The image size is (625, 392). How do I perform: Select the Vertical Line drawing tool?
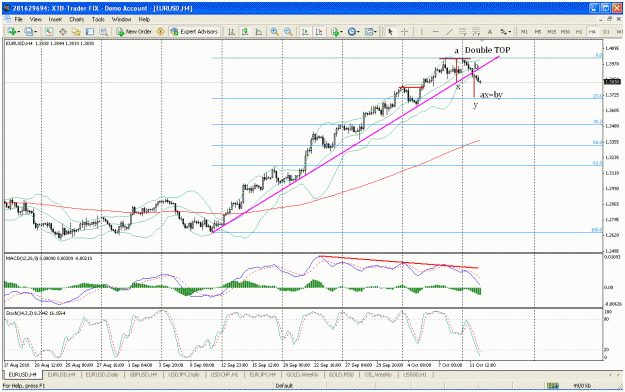[x=421, y=32]
